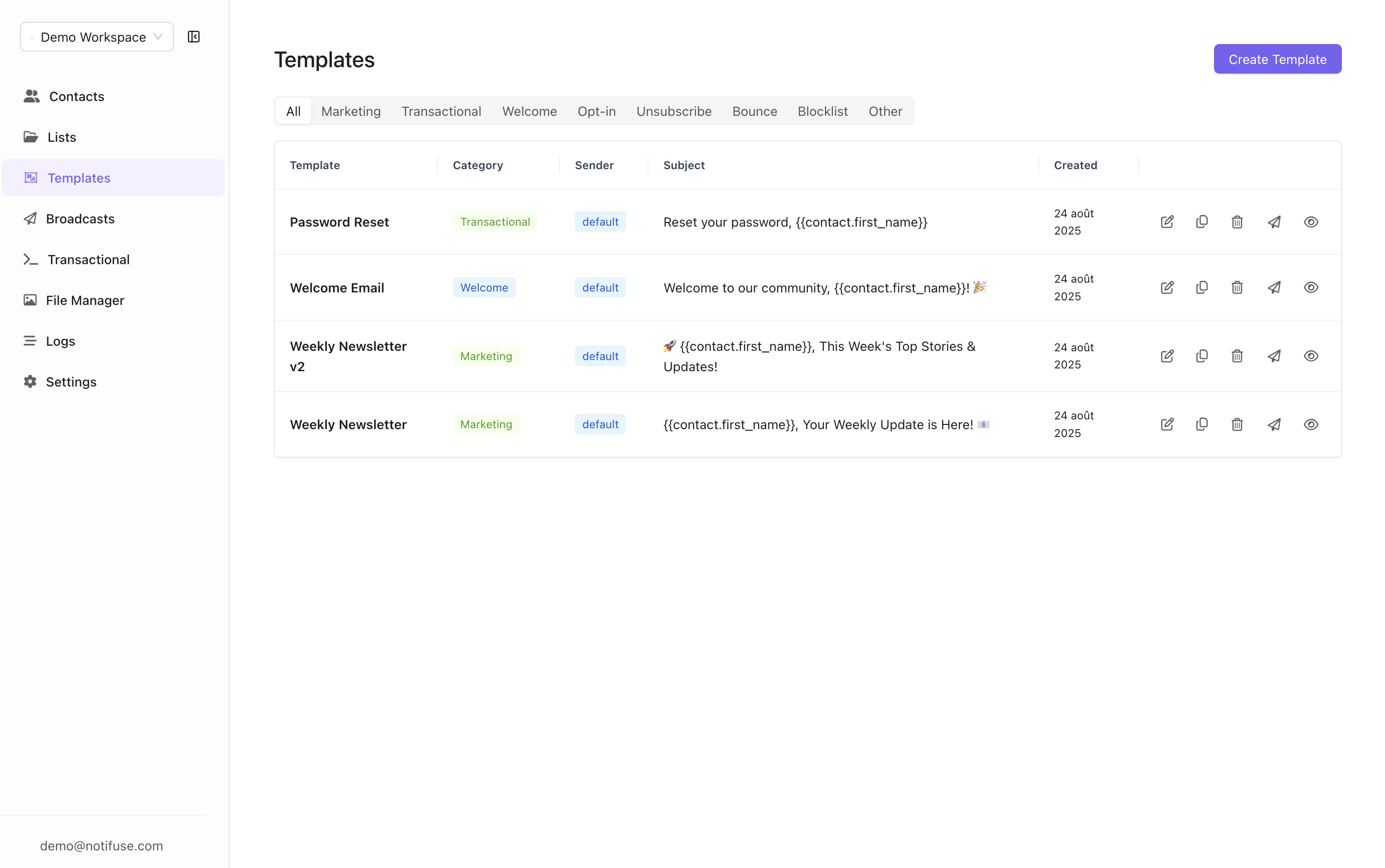Viewport: 1385px width, 868px height.
Task: Switch to the Blocklist tab
Action: 822,111
